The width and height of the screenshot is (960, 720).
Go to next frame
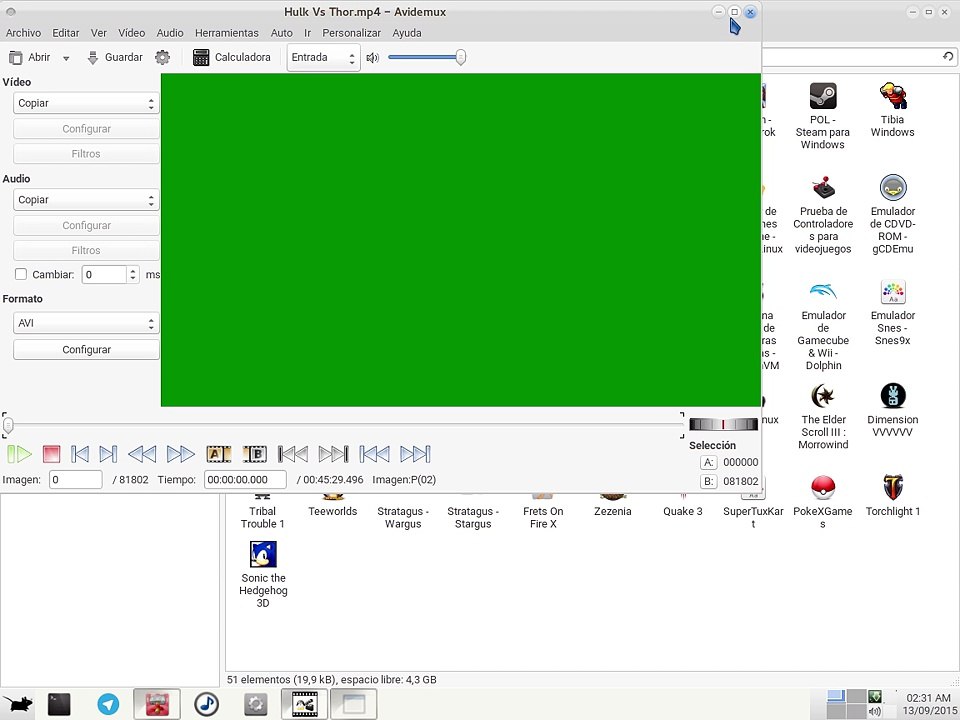(108, 454)
